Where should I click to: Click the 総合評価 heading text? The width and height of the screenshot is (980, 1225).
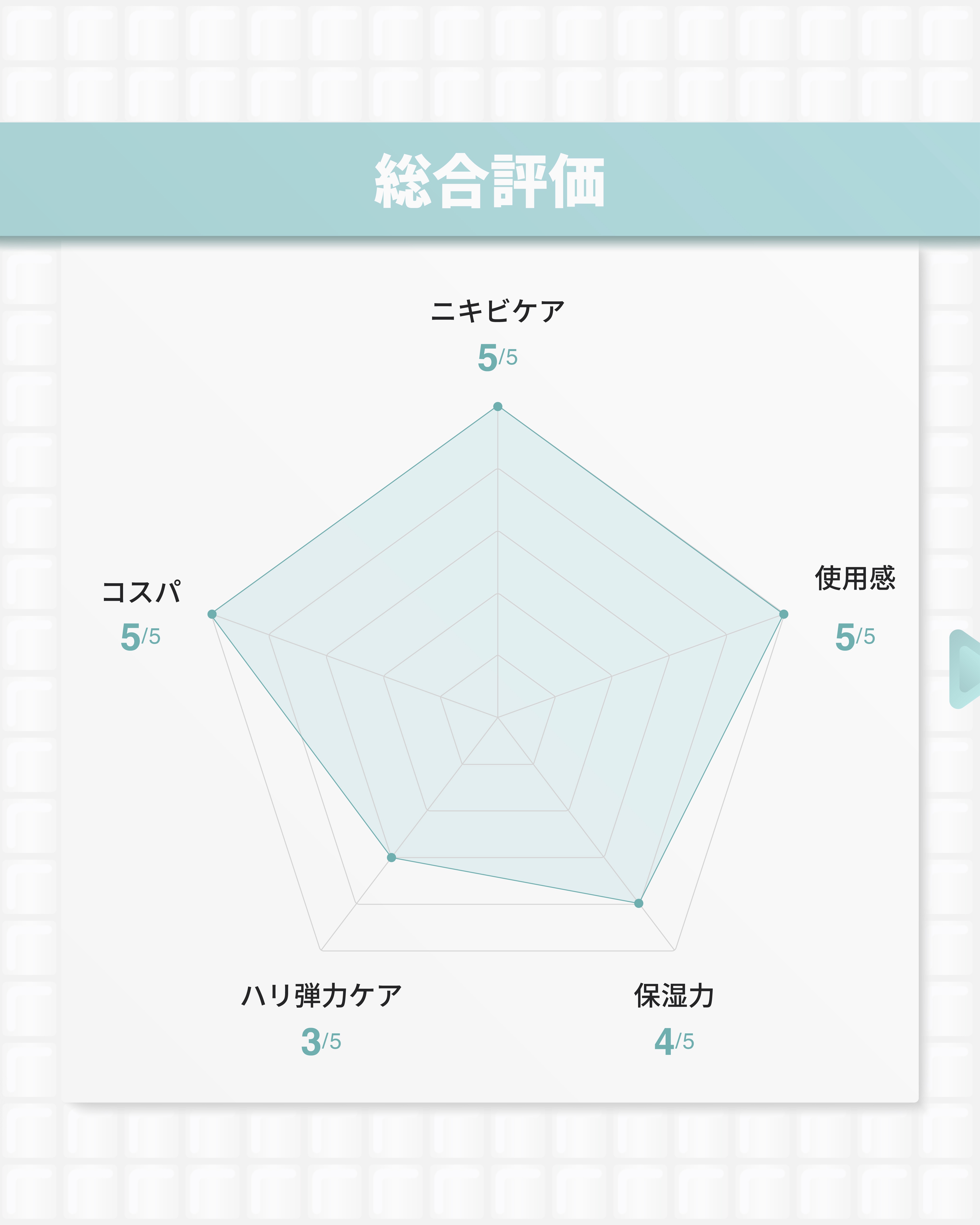pos(490,181)
